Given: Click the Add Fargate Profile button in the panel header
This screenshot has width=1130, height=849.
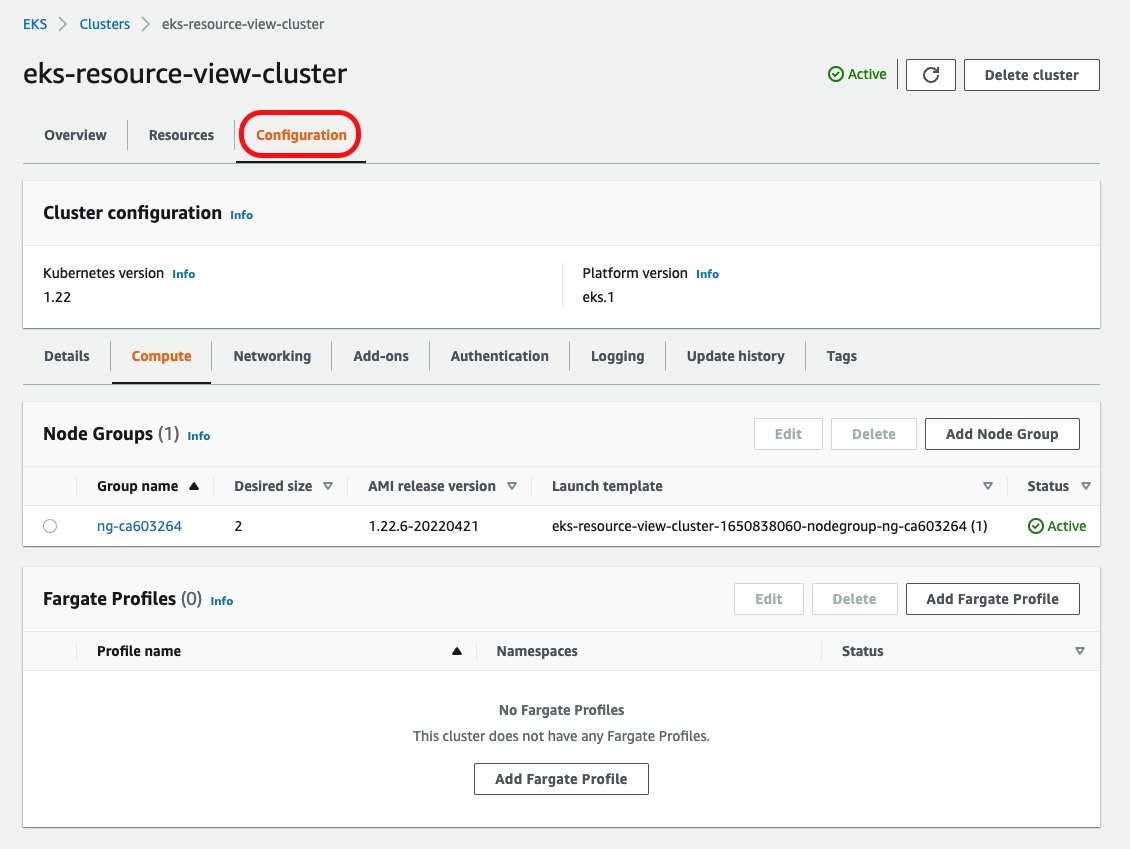Looking at the screenshot, I should coord(992,599).
